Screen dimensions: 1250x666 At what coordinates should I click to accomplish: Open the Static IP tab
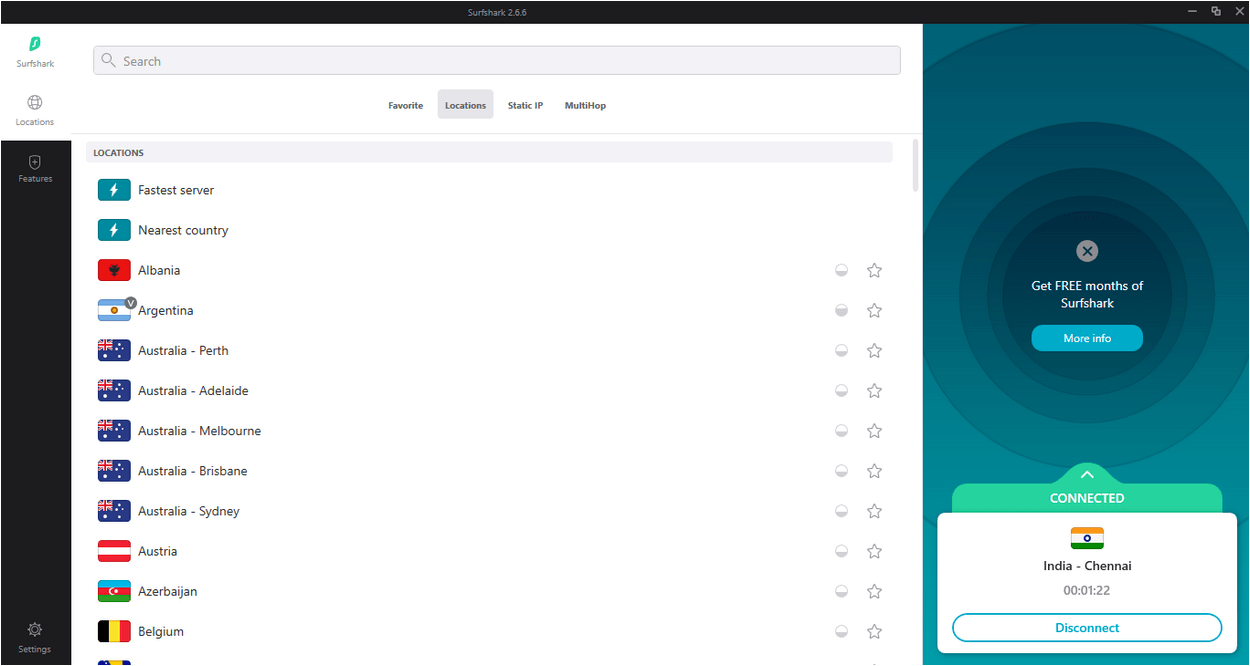(x=525, y=105)
